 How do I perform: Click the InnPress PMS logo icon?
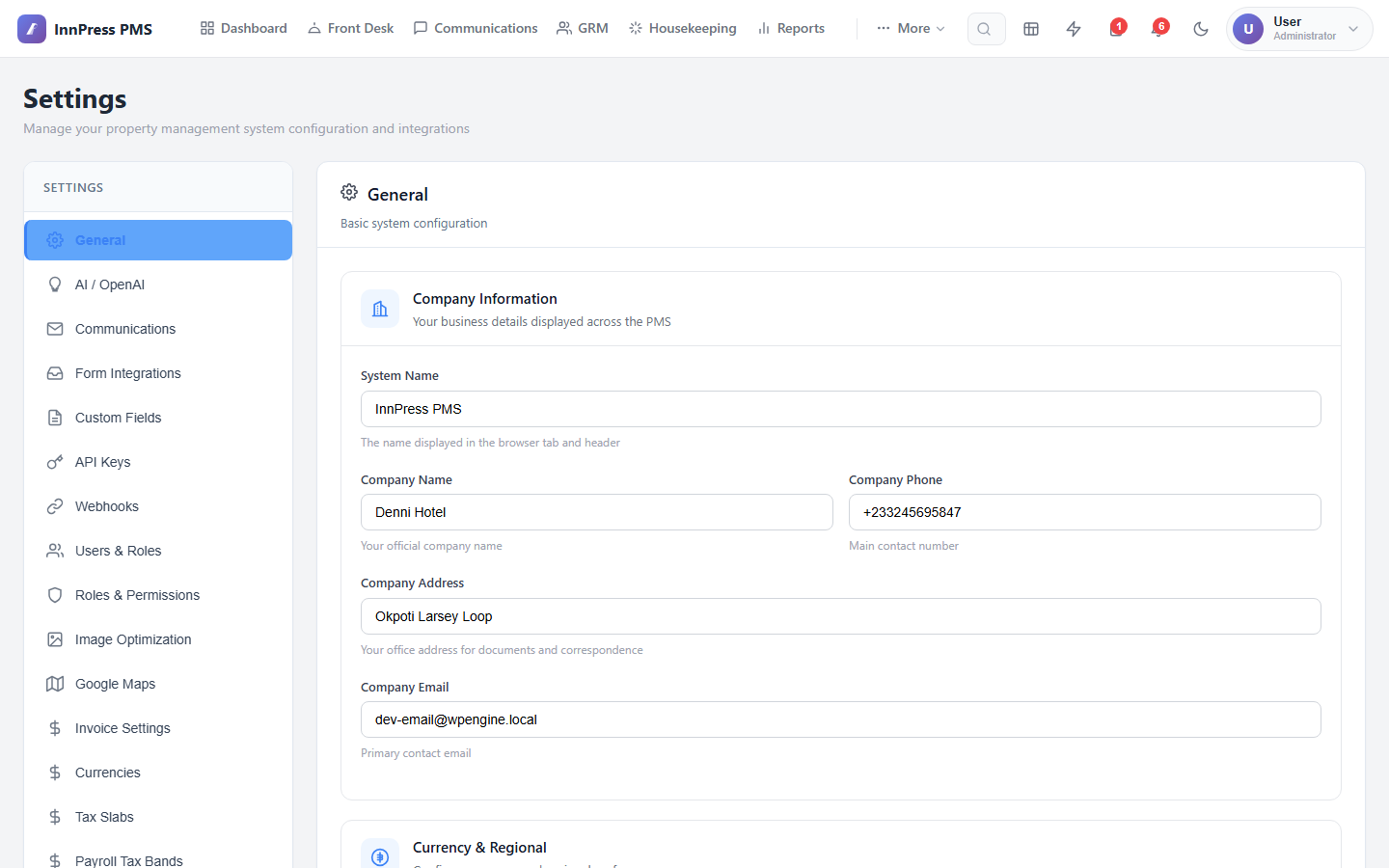[x=32, y=29]
